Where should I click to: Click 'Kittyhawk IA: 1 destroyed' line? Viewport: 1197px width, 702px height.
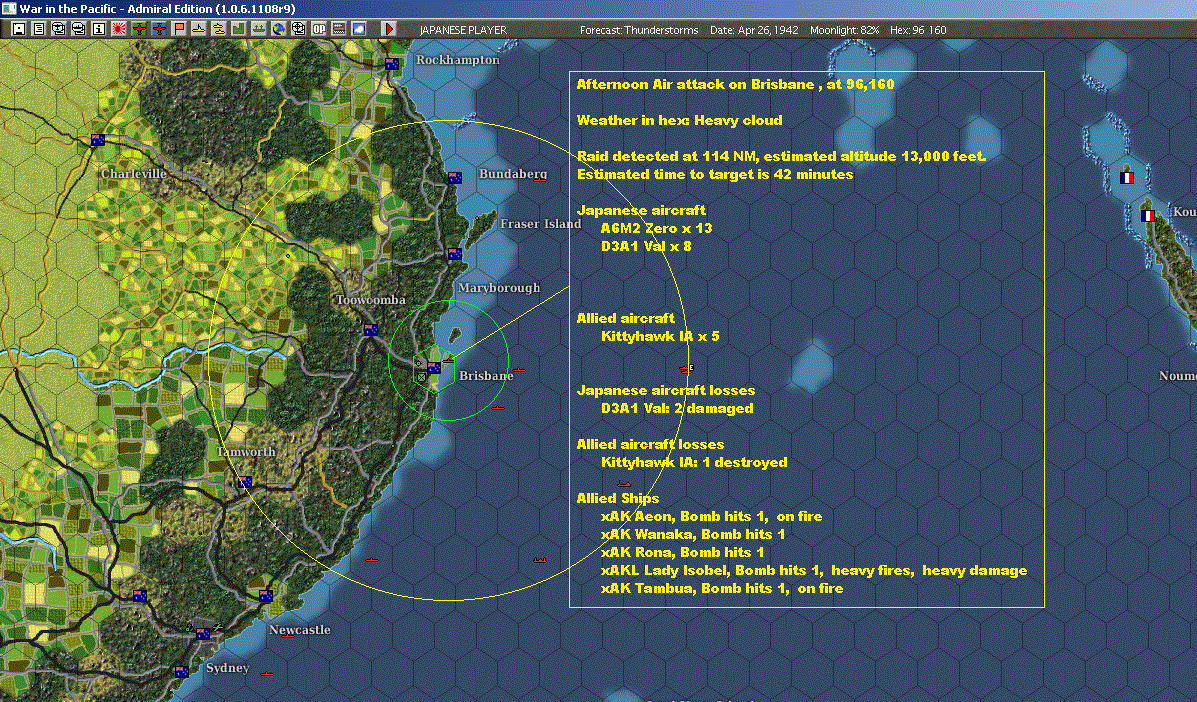(694, 462)
